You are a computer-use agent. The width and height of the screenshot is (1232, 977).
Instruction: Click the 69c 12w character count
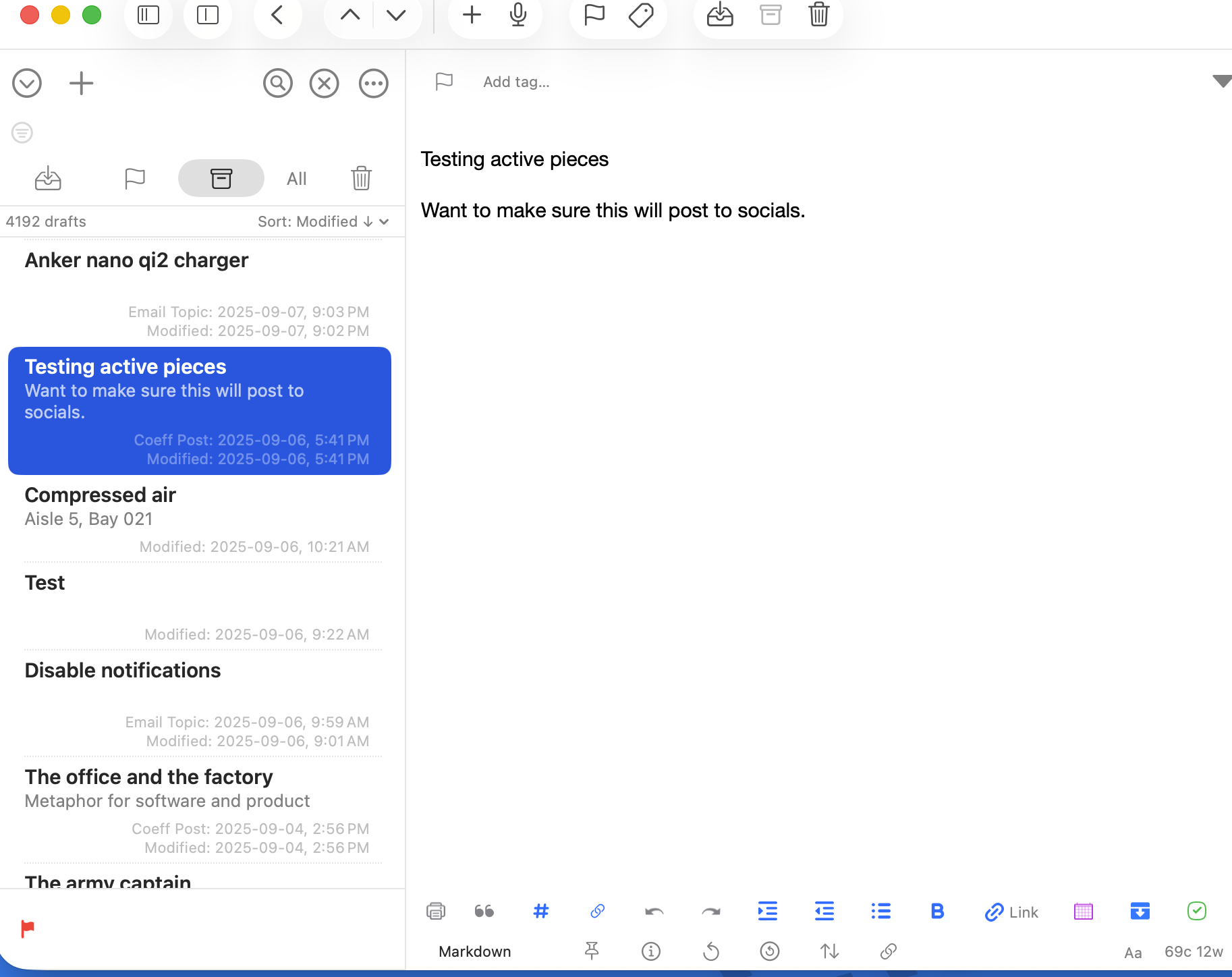[1193, 951]
